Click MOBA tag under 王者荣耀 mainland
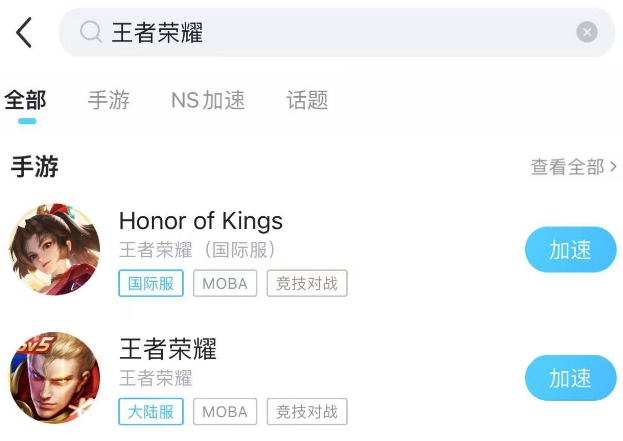Screen dimensions: 623x441 (225, 411)
